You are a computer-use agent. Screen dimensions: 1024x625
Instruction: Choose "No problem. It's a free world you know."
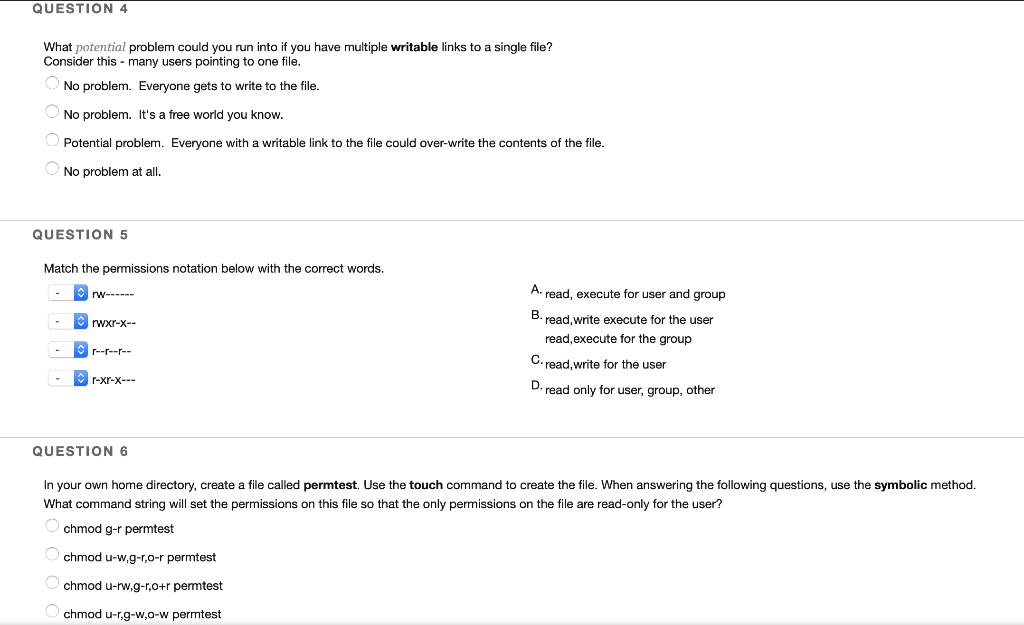pyautogui.click(x=51, y=111)
